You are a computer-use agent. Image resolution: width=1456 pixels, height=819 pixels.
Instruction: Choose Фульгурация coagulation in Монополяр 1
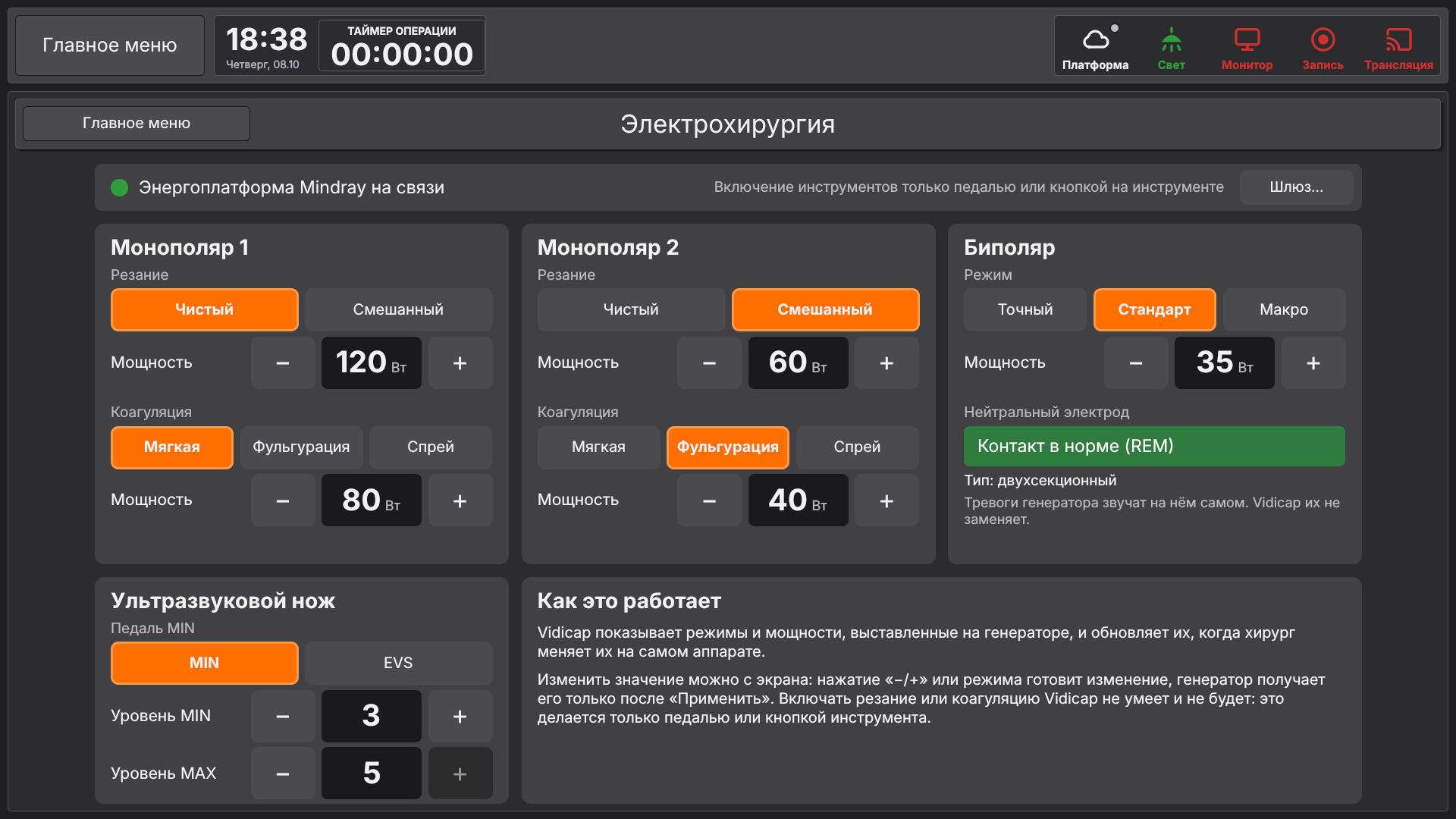coord(301,447)
